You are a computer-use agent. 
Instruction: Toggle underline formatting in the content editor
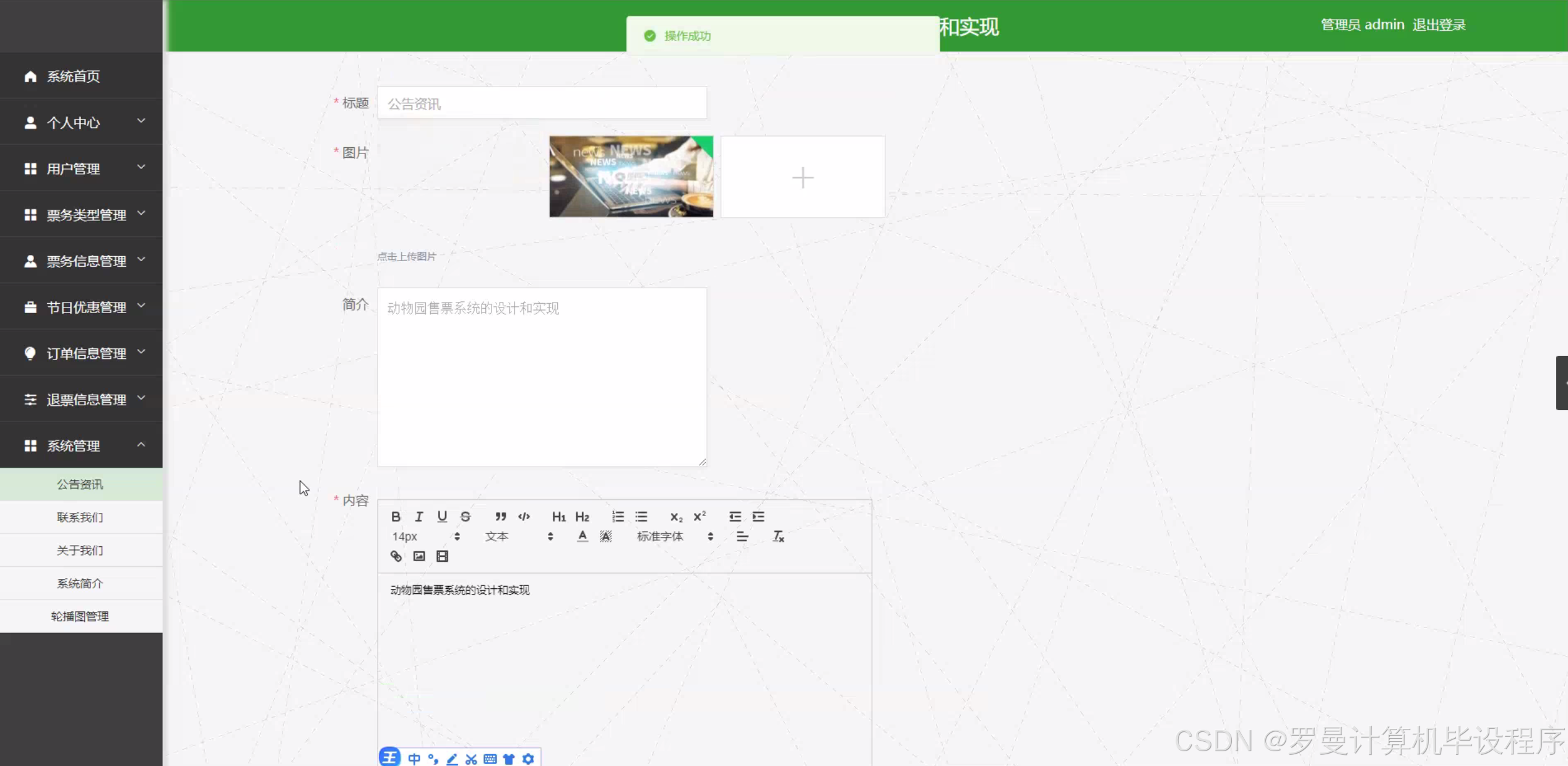pos(442,517)
